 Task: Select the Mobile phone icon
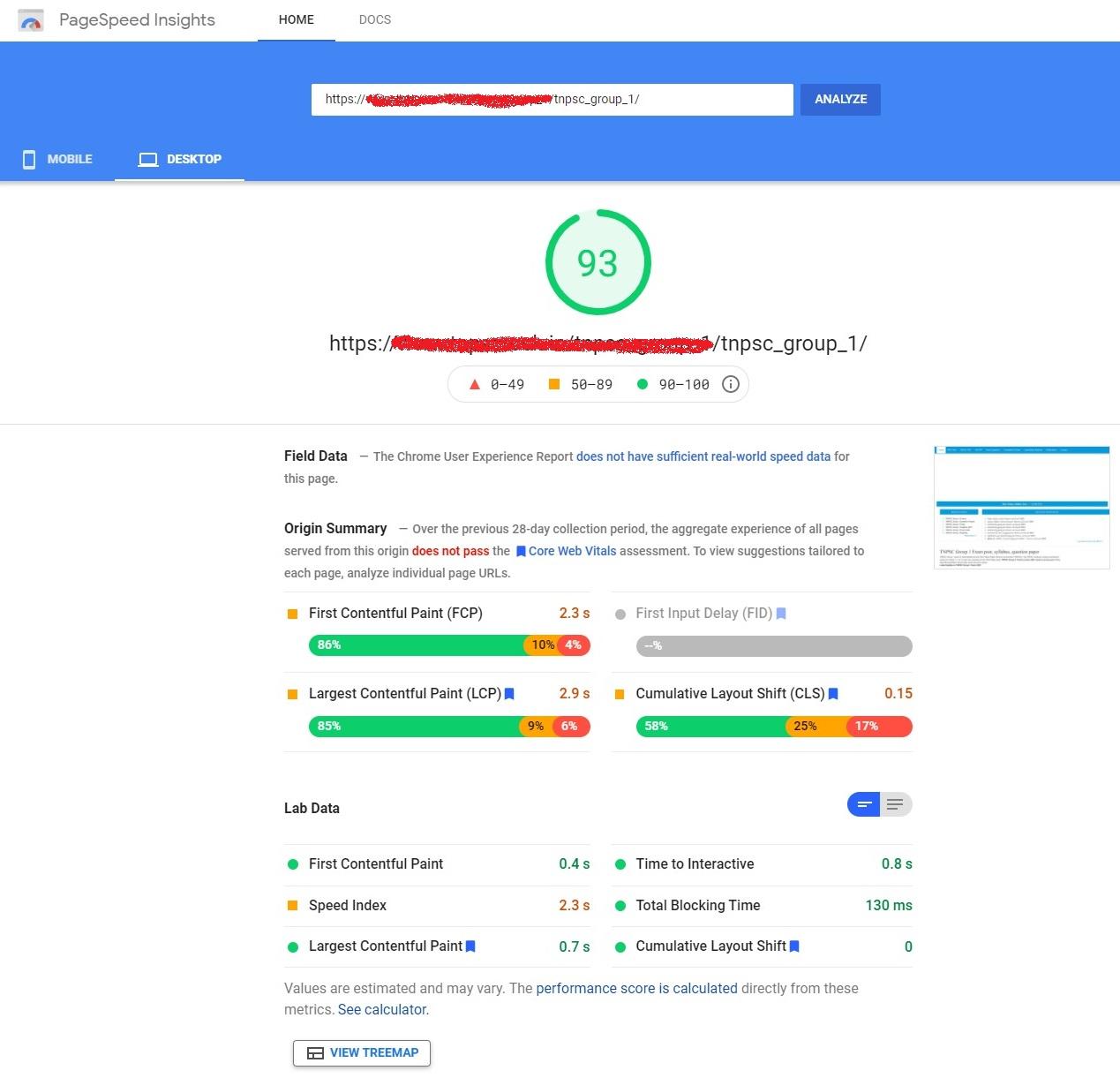click(27, 159)
